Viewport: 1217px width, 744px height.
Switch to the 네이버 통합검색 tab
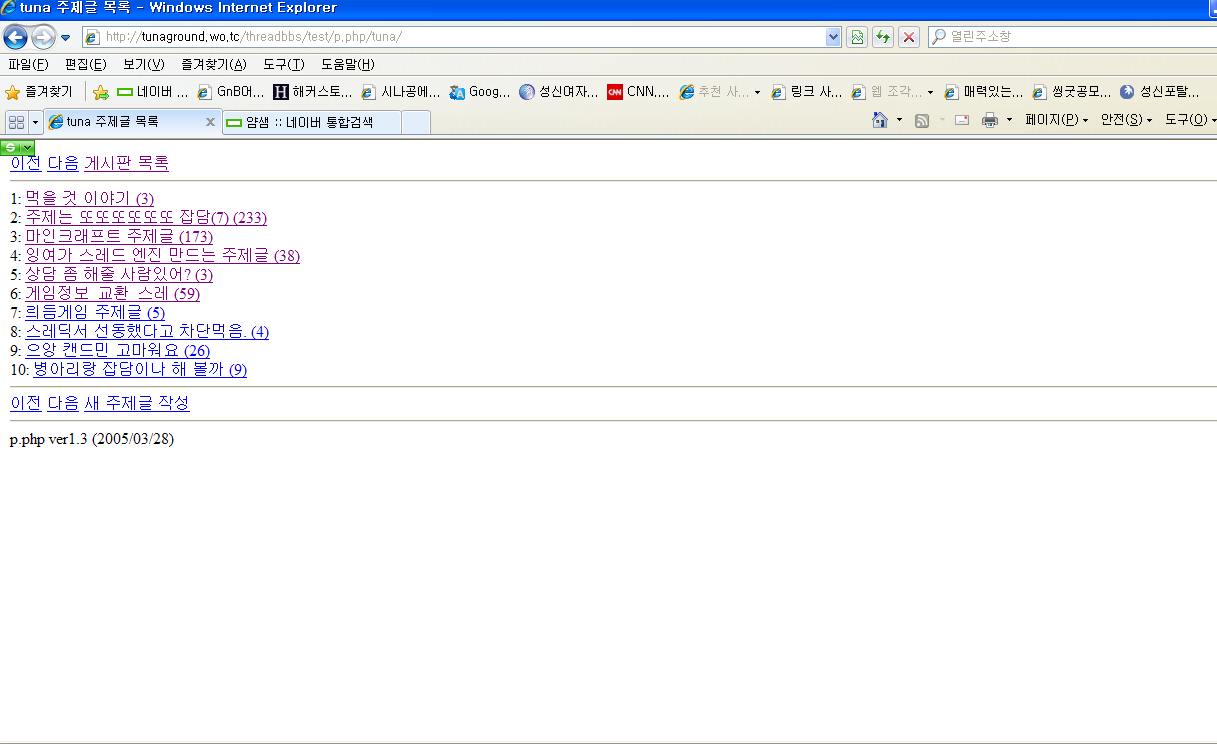click(310, 122)
